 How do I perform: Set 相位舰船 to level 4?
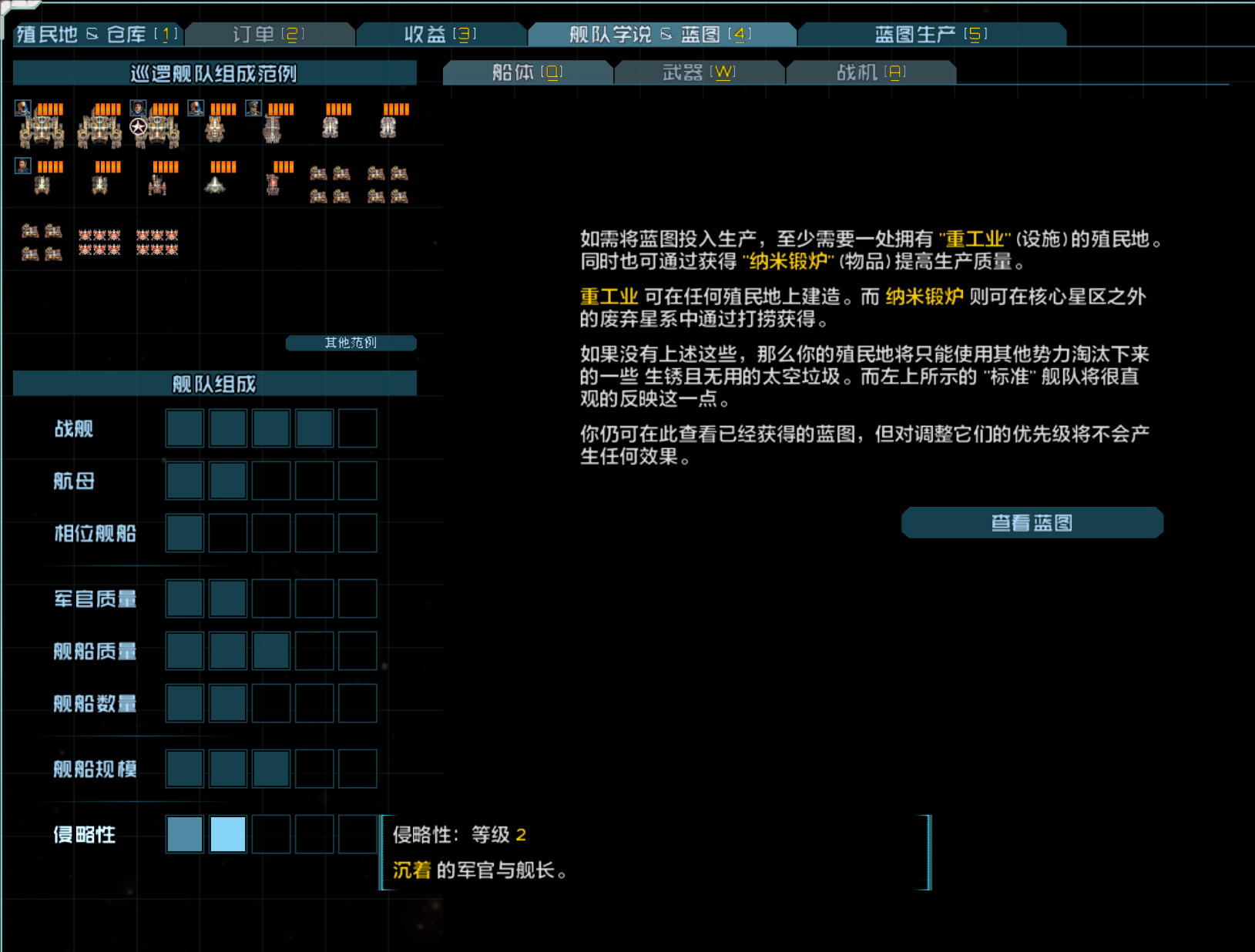[x=314, y=533]
